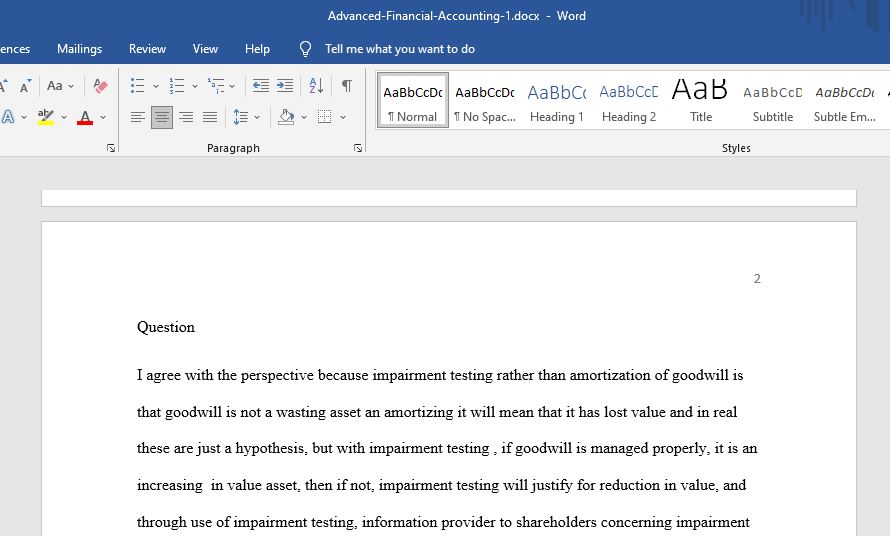Image resolution: width=890 pixels, height=536 pixels.
Task: Click the 'Tell me what you want to do' box
Action: click(400, 49)
